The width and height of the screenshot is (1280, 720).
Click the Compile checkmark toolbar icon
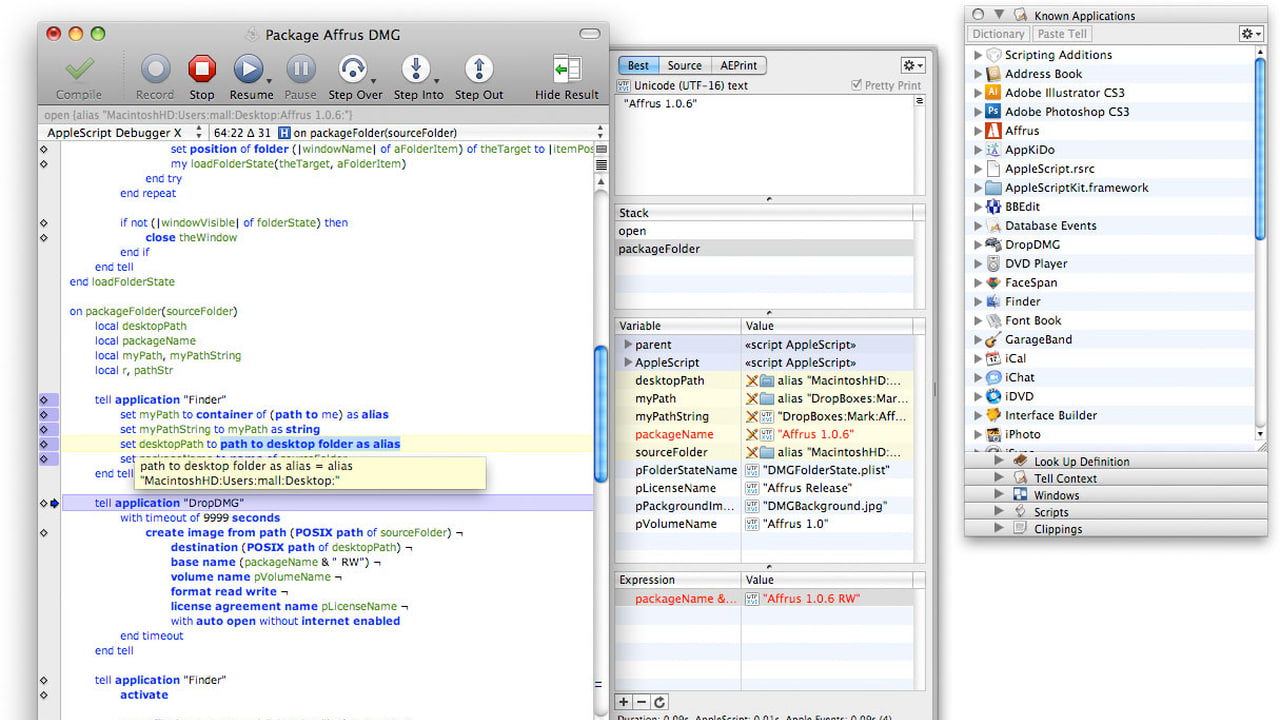78,69
